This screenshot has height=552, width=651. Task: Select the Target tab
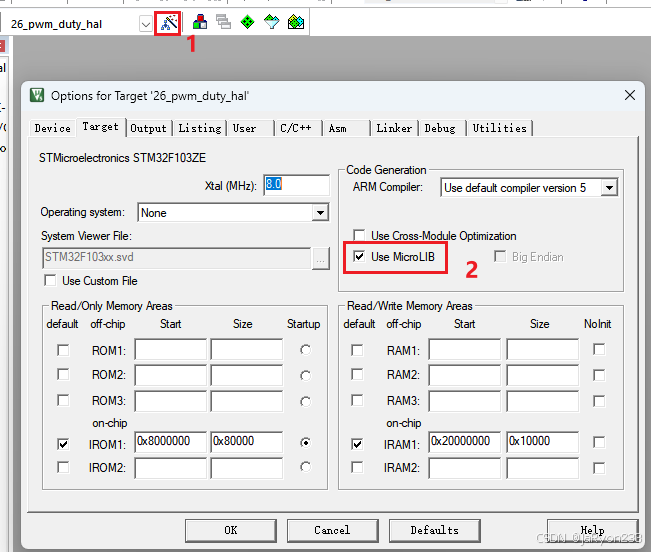pyautogui.click(x=101, y=127)
